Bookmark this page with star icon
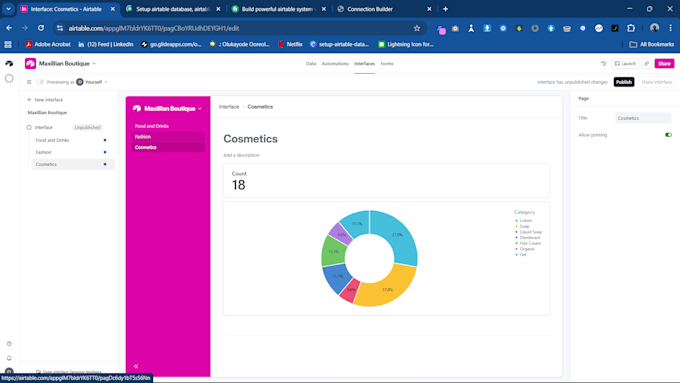The image size is (680, 383). coord(417,28)
